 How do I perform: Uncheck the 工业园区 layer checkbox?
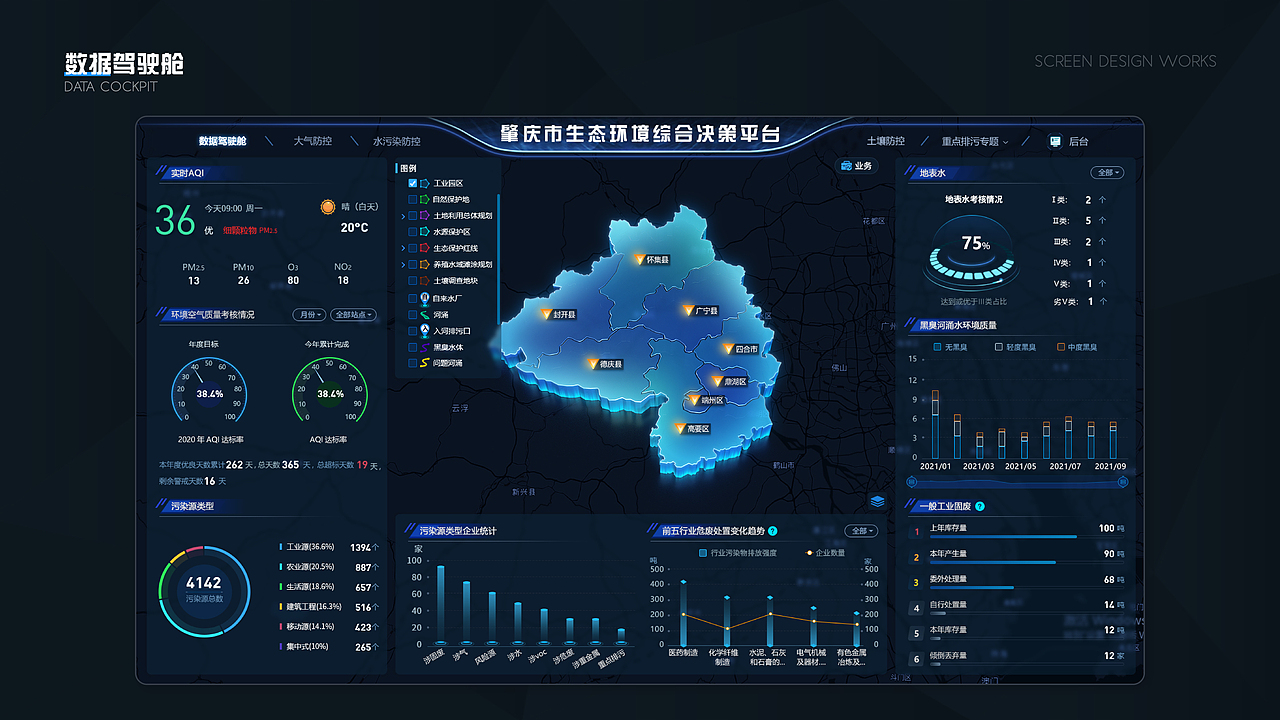pos(413,184)
